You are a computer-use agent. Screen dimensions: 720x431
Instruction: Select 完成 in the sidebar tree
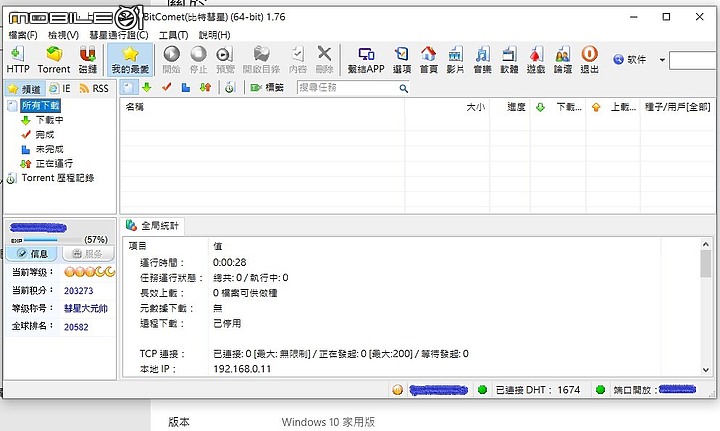(45, 135)
